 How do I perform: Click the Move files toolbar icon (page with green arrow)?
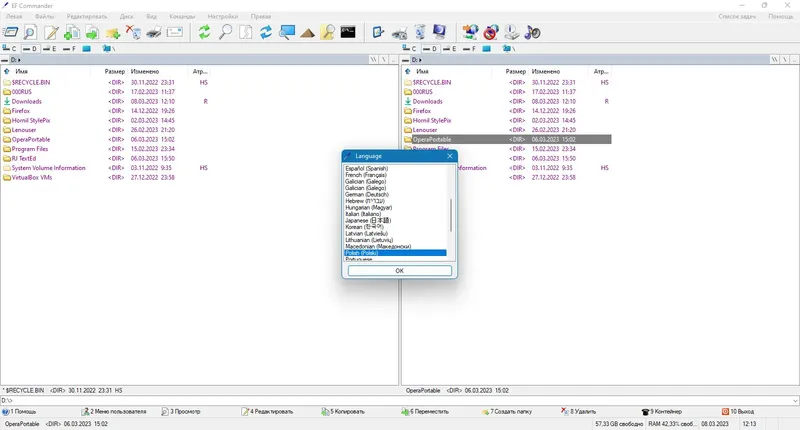92,33
